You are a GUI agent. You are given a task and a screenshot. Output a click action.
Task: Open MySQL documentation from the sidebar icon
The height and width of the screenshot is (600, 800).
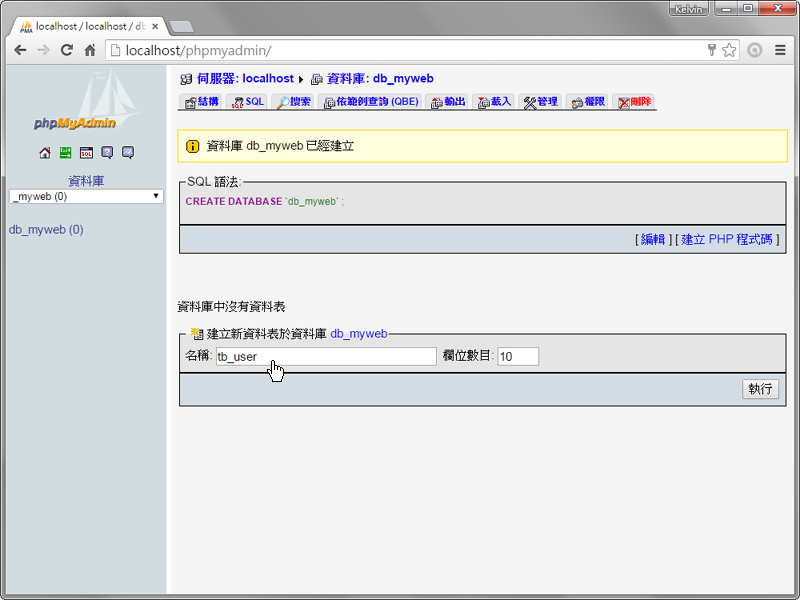tap(128, 152)
